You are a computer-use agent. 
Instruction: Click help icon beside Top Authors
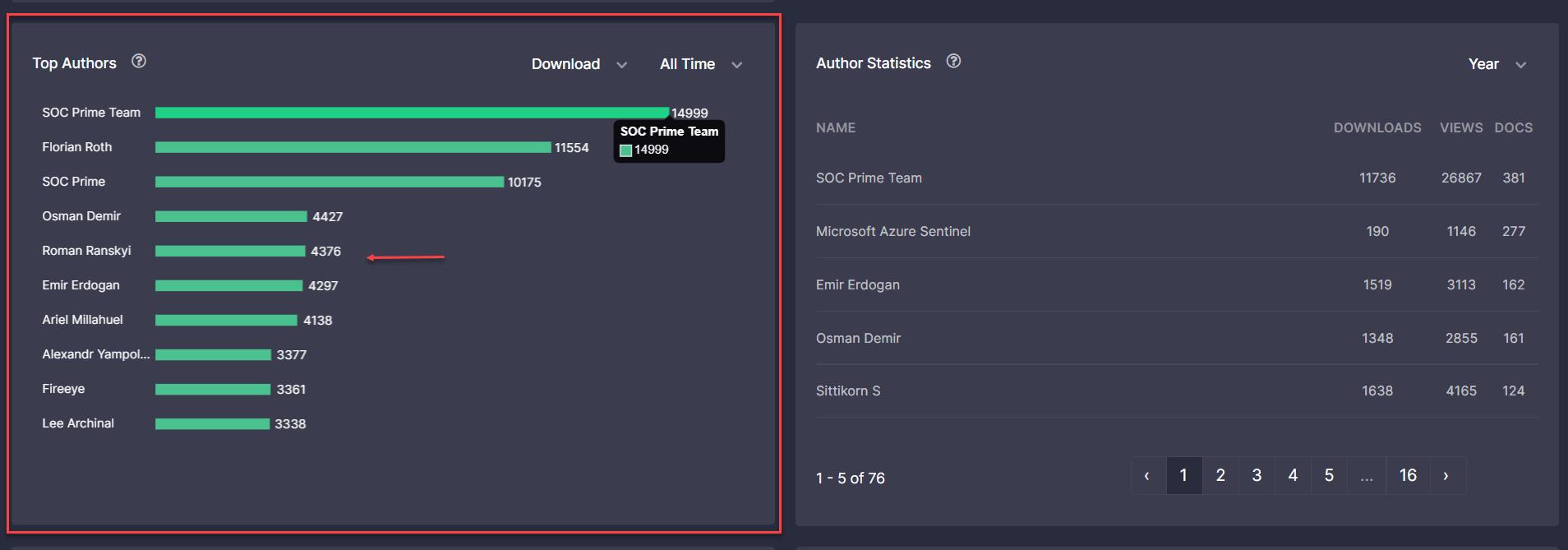click(x=139, y=62)
